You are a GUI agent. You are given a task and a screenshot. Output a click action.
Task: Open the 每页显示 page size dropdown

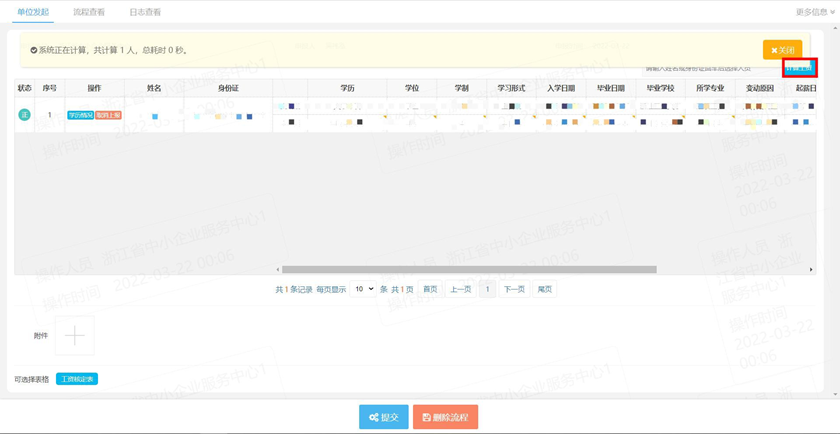coord(363,289)
